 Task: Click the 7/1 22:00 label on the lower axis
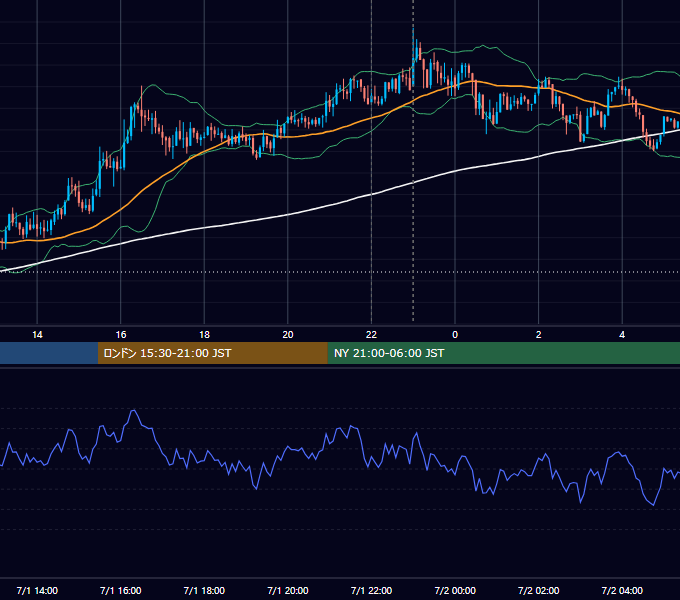[x=371, y=590]
